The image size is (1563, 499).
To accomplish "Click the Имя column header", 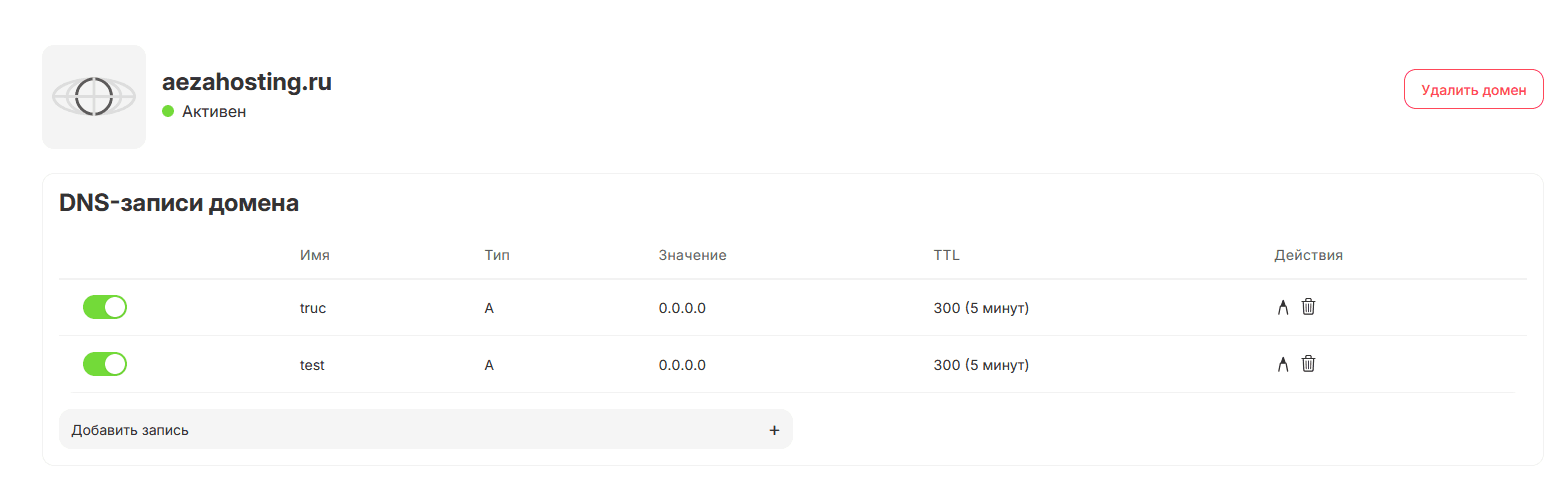I will pos(315,255).
